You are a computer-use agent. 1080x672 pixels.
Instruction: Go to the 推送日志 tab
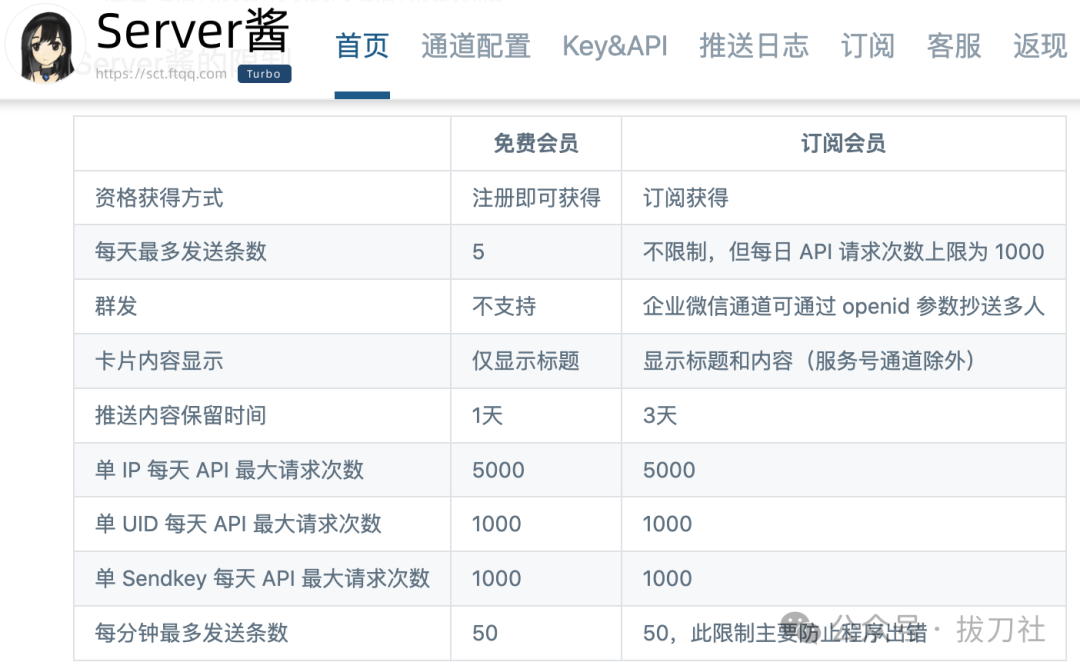click(754, 46)
